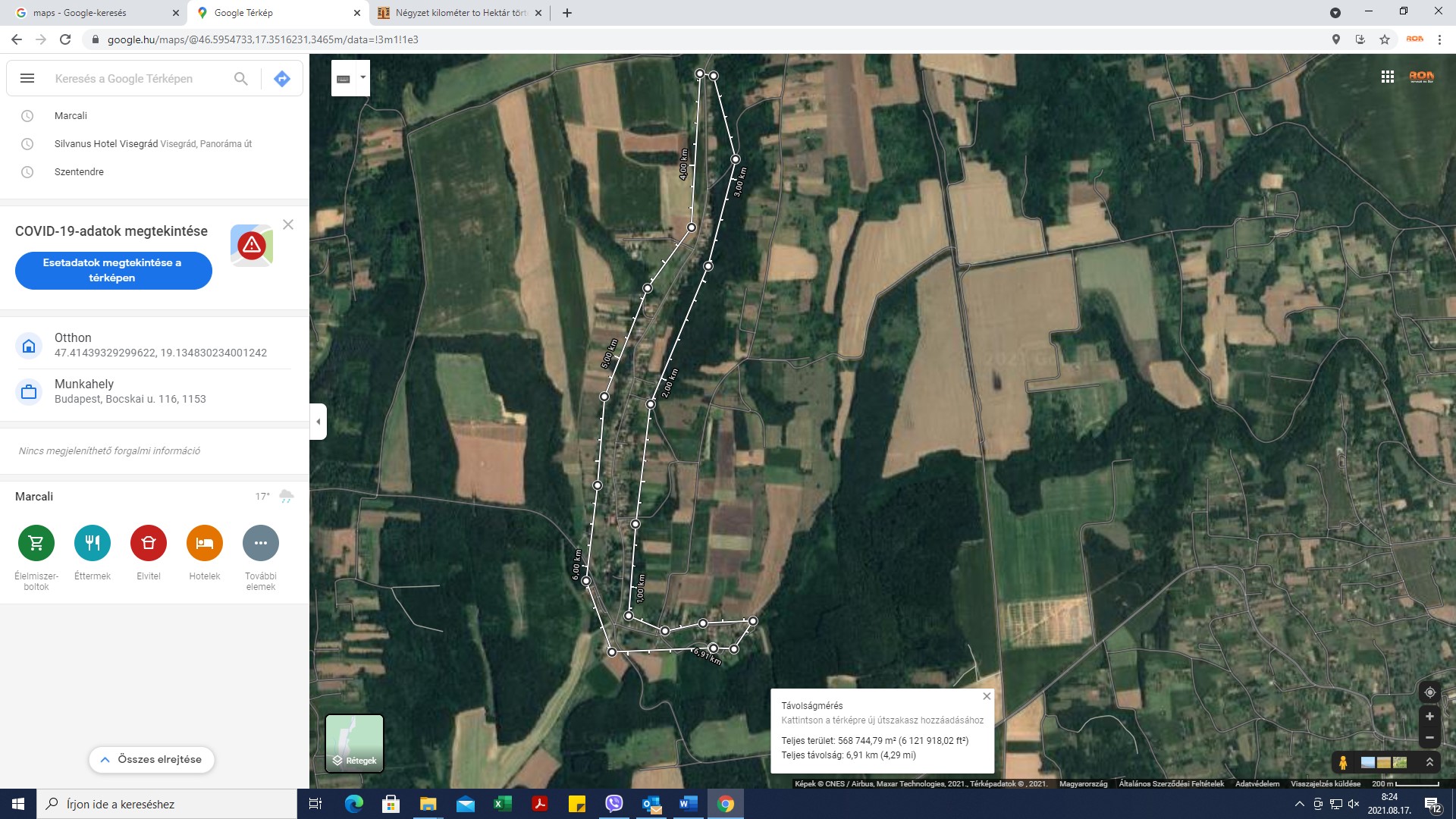Screen dimensions: 1456x819
Task: Switch to maps Google-keresés tab
Action: pos(95,13)
